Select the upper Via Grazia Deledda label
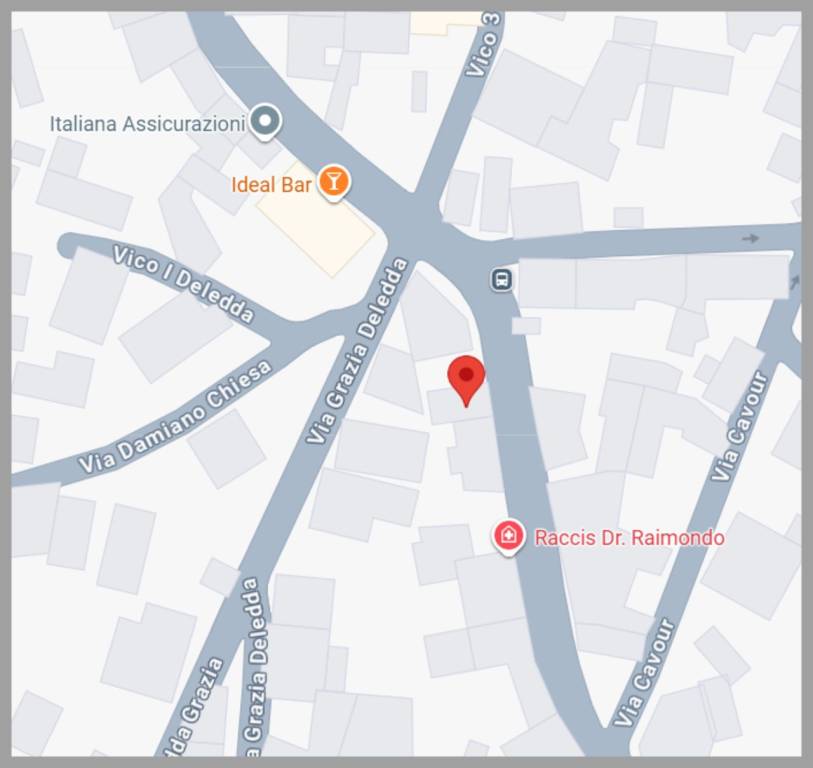 [x=357, y=351]
